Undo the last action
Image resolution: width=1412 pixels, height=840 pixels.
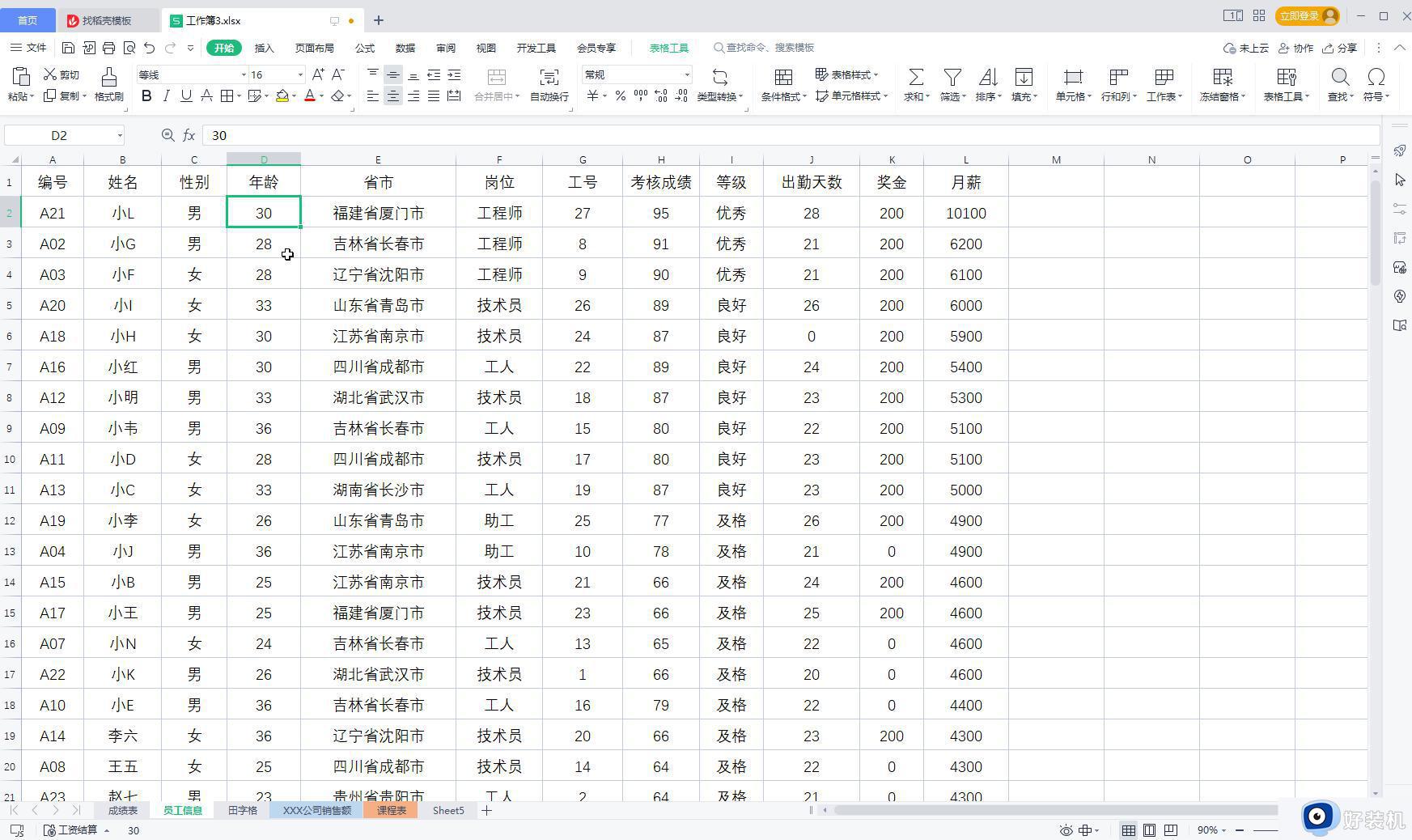pyautogui.click(x=150, y=48)
